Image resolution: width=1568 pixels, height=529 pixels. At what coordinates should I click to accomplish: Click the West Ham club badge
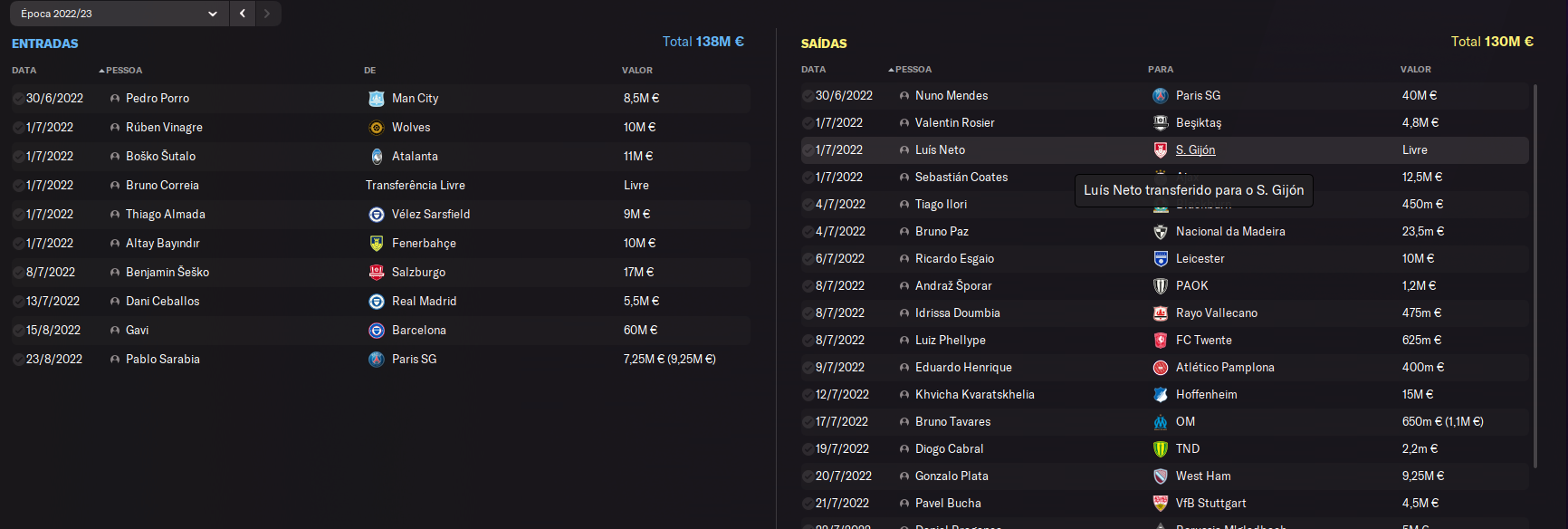pos(1161,476)
